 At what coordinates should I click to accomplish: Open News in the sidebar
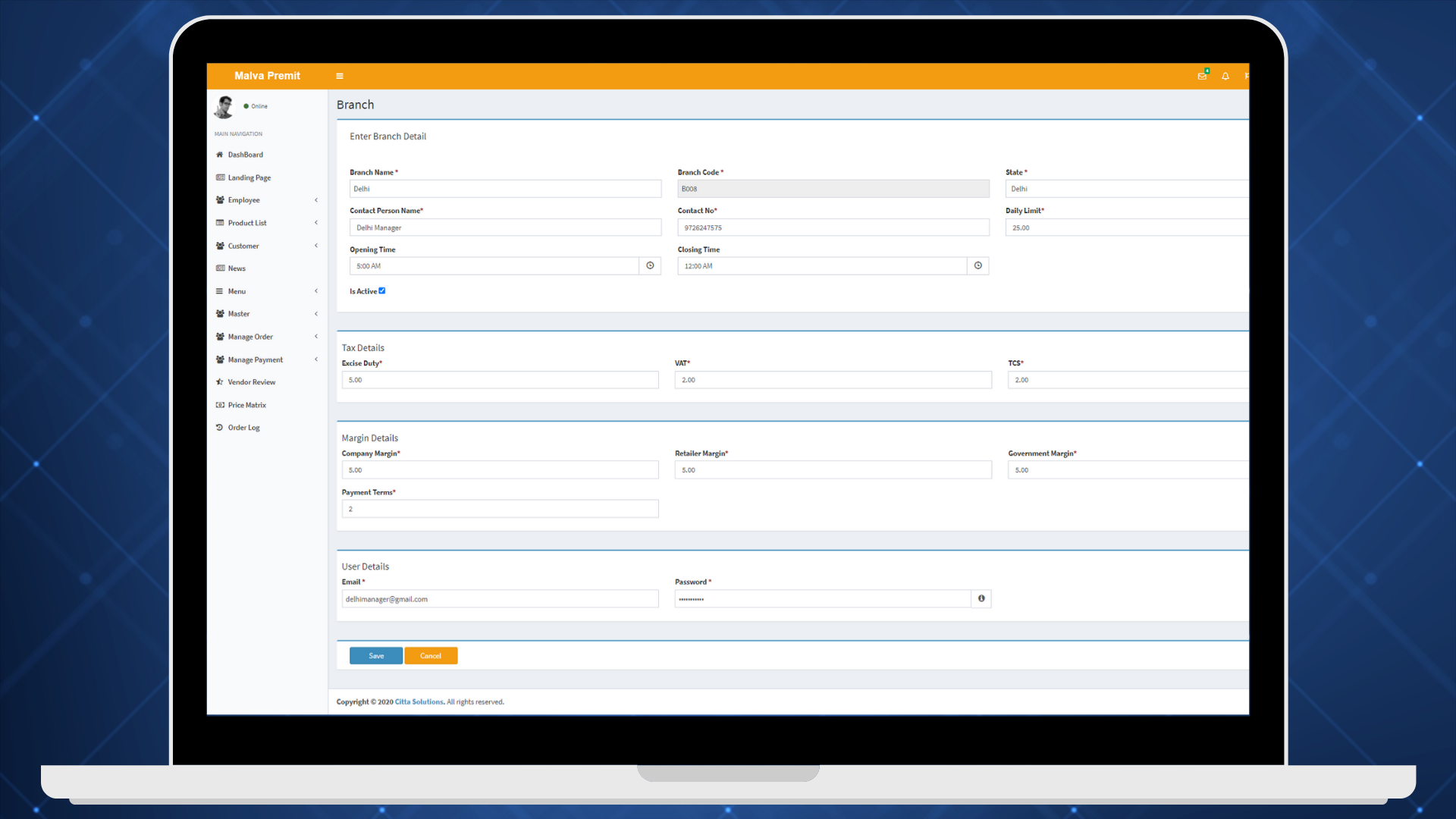(x=237, y=268)
